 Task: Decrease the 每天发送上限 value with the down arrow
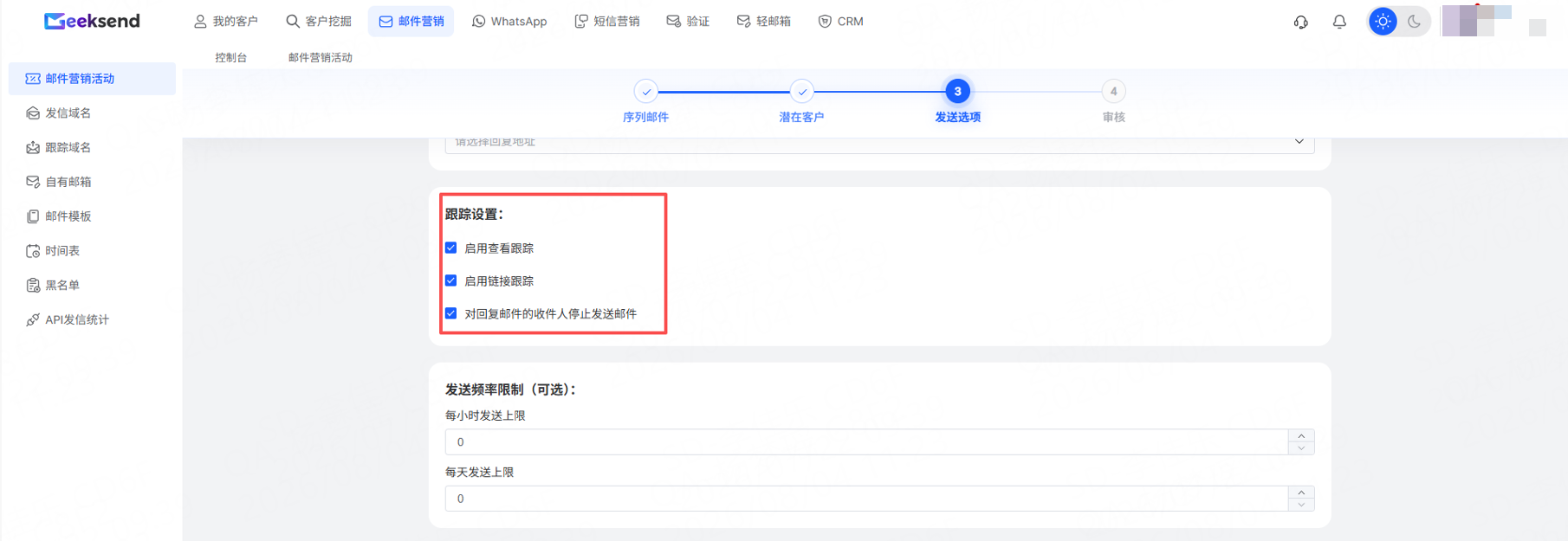pos(1301,505)
